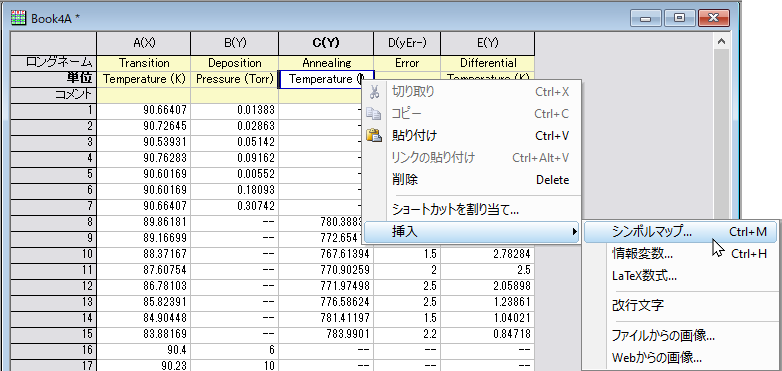Click cell value 2.78284

coord(487,254)
